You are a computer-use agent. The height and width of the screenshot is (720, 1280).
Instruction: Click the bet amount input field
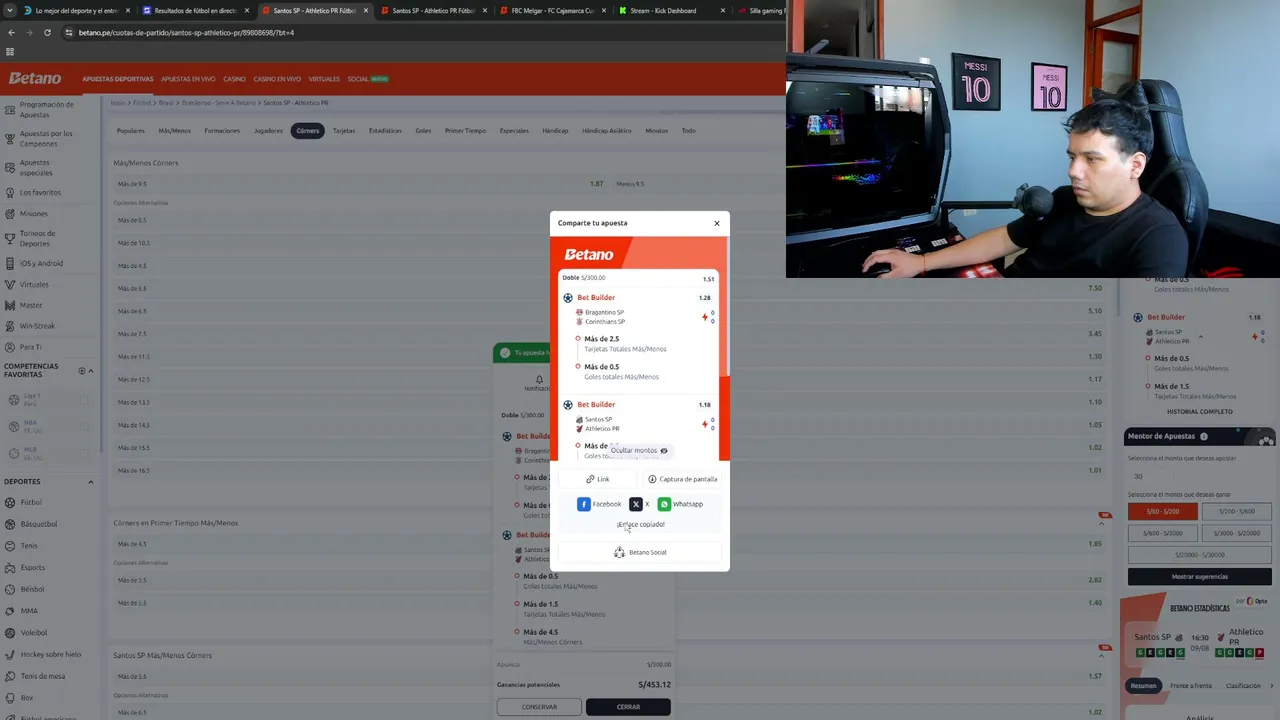pyautogui.click(x=1200, y=476)
